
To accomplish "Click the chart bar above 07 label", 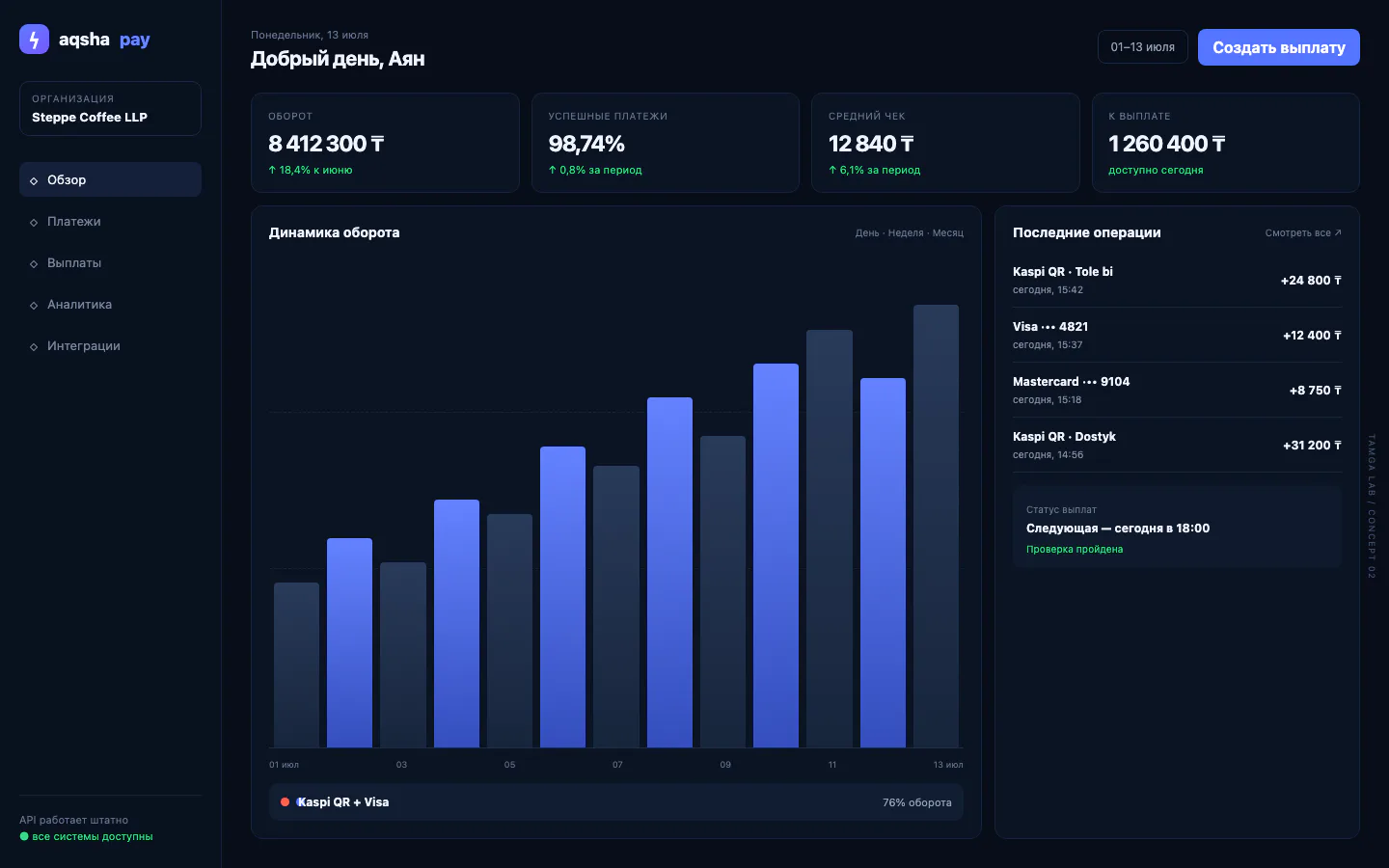I will point(616,607).
